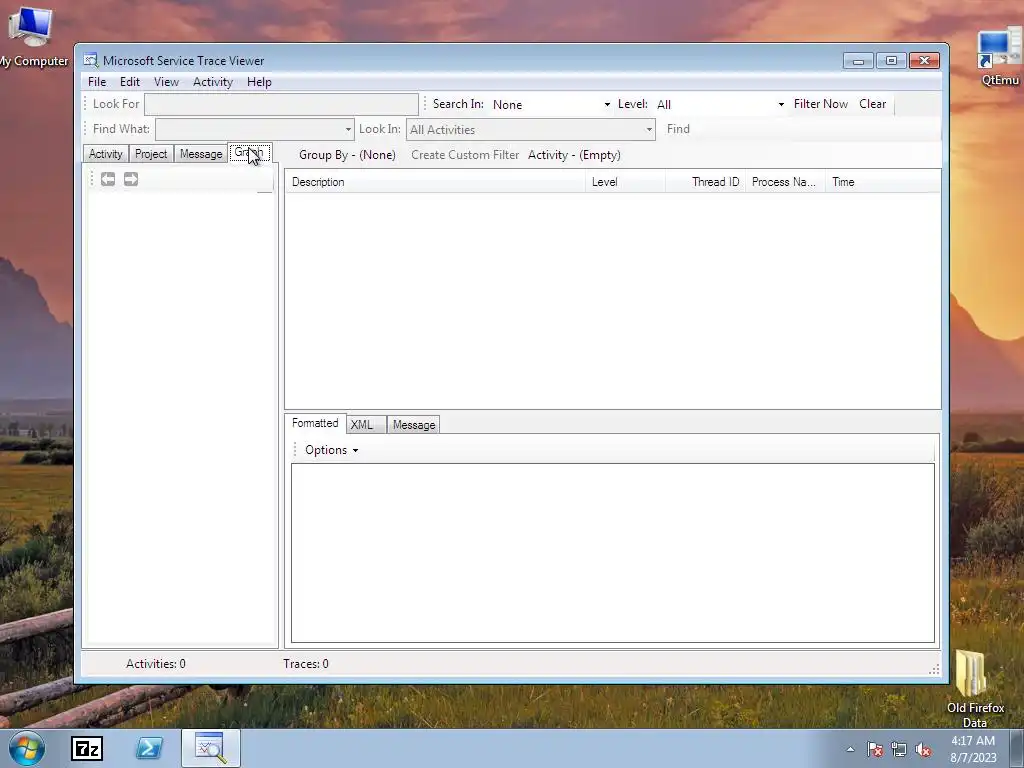Click the Find button

pos(678,129)
